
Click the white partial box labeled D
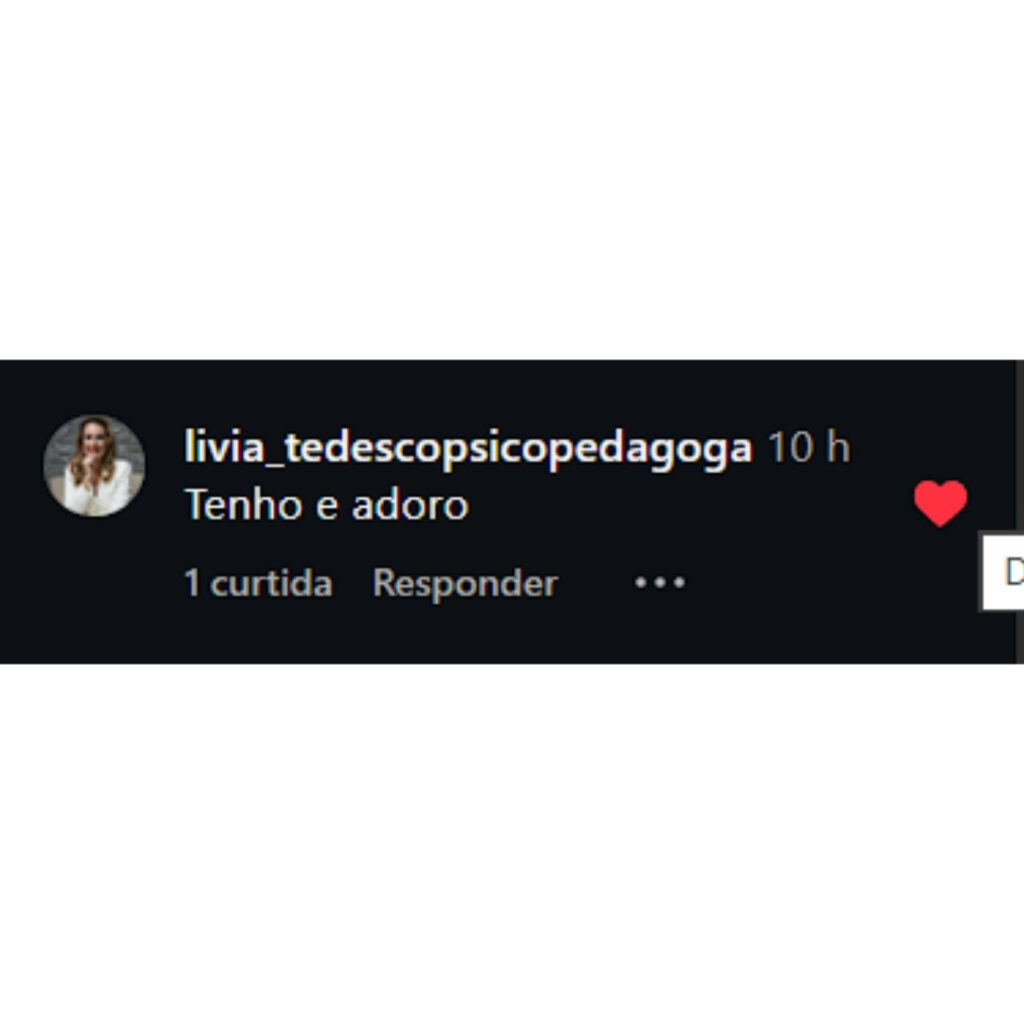1003,572
